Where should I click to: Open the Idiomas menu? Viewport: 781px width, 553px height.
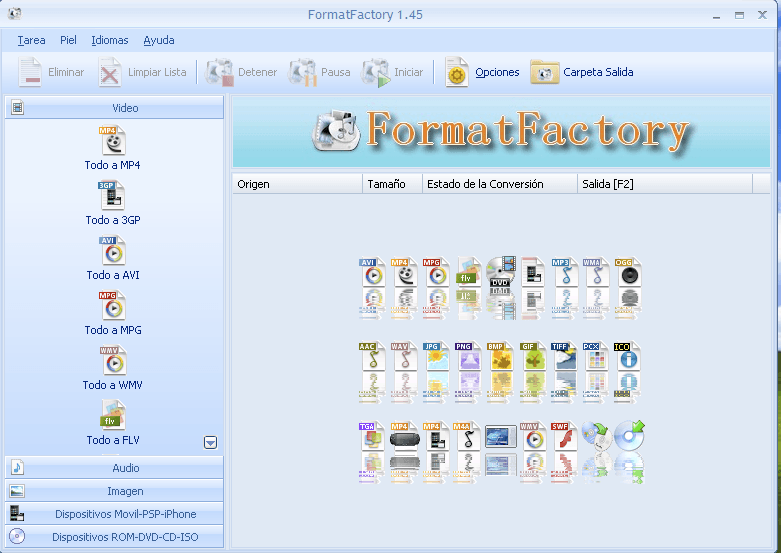point(110,40)
